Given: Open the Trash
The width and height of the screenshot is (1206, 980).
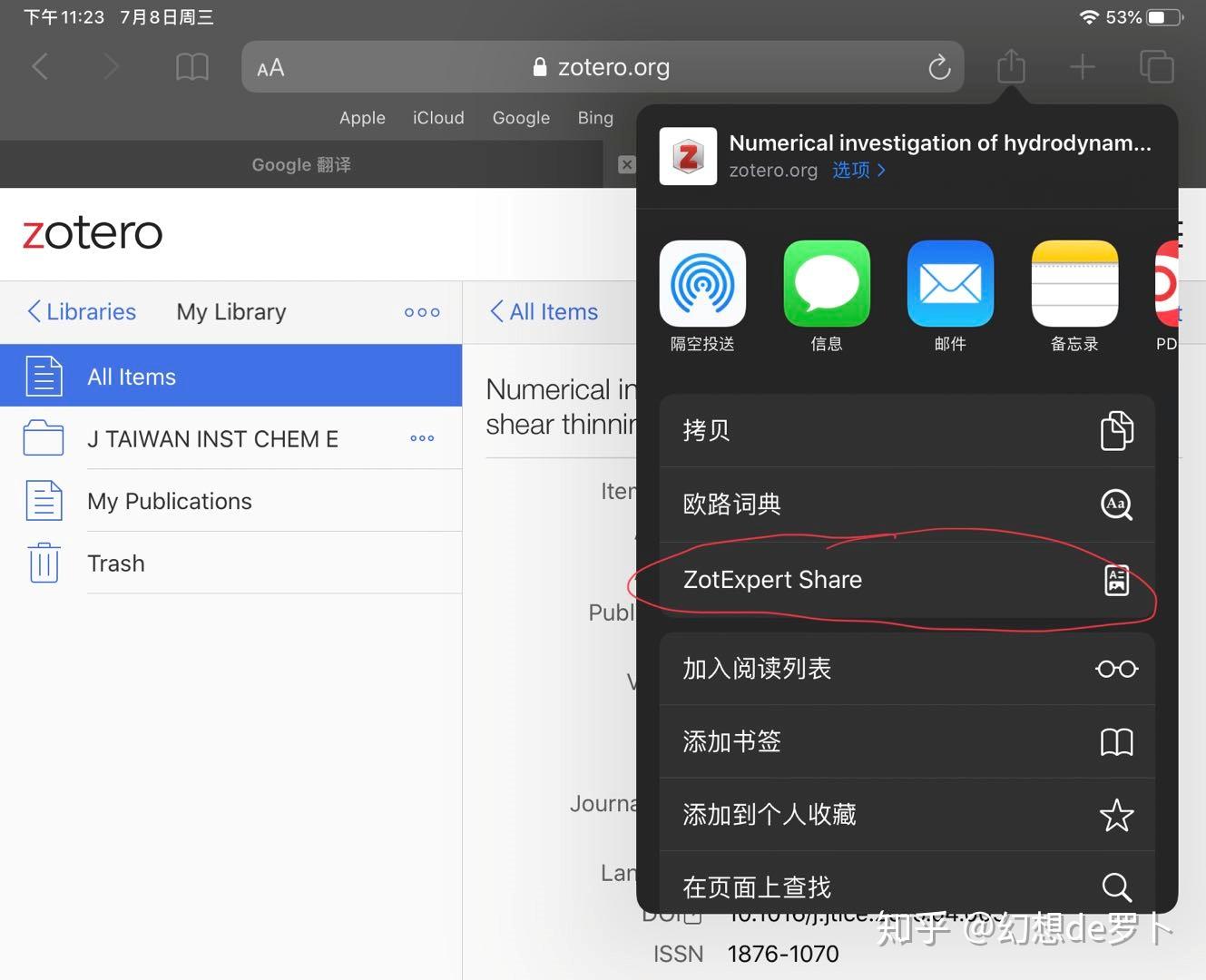Looking at the screenshot, I should (230, 563).
